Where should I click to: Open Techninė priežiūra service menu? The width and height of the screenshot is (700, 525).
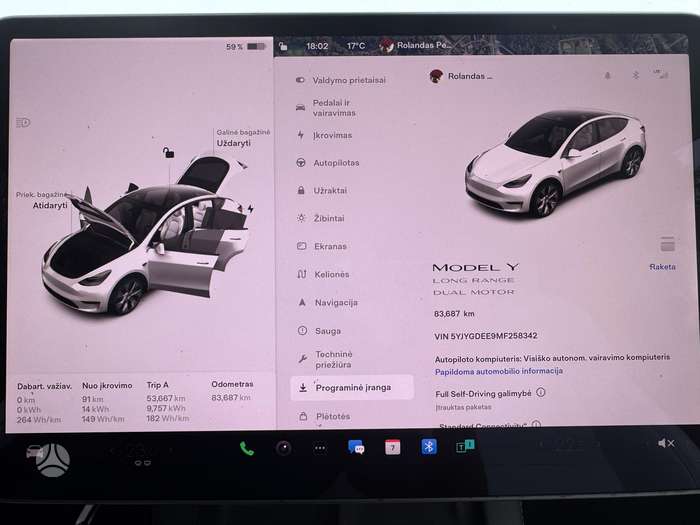pyautogui.click(x=326, y=359)
